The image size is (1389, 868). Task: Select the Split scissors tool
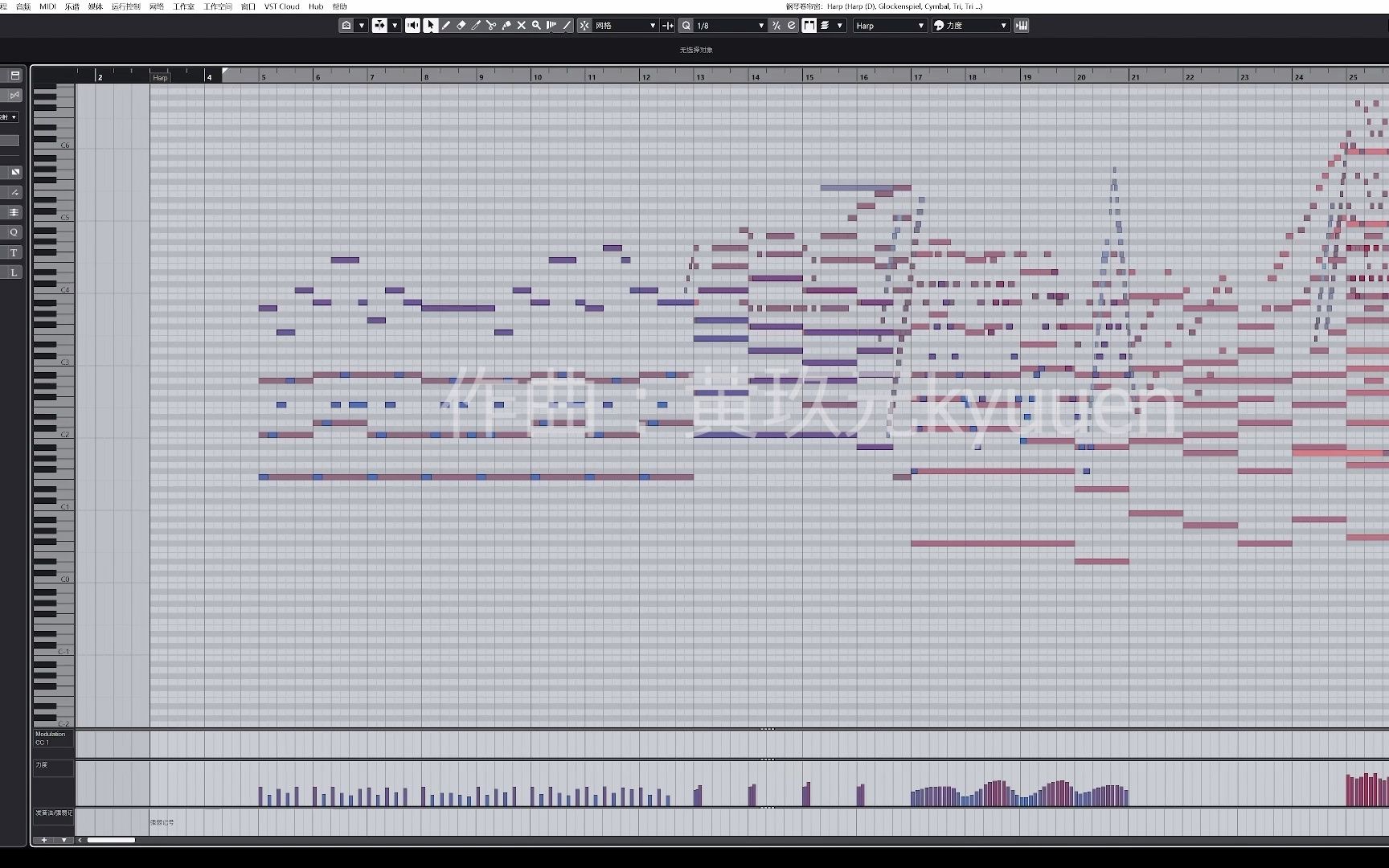(x=491, y=26)
